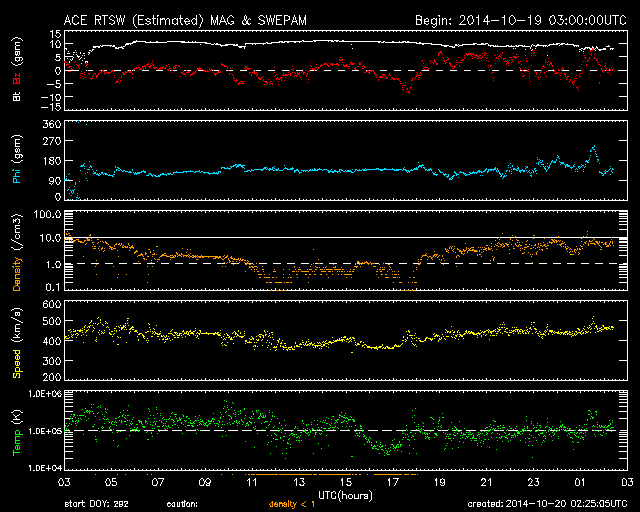Click the '15' hour label on the time axis
This screenshot has height=512, width=640.
(346, 482)
